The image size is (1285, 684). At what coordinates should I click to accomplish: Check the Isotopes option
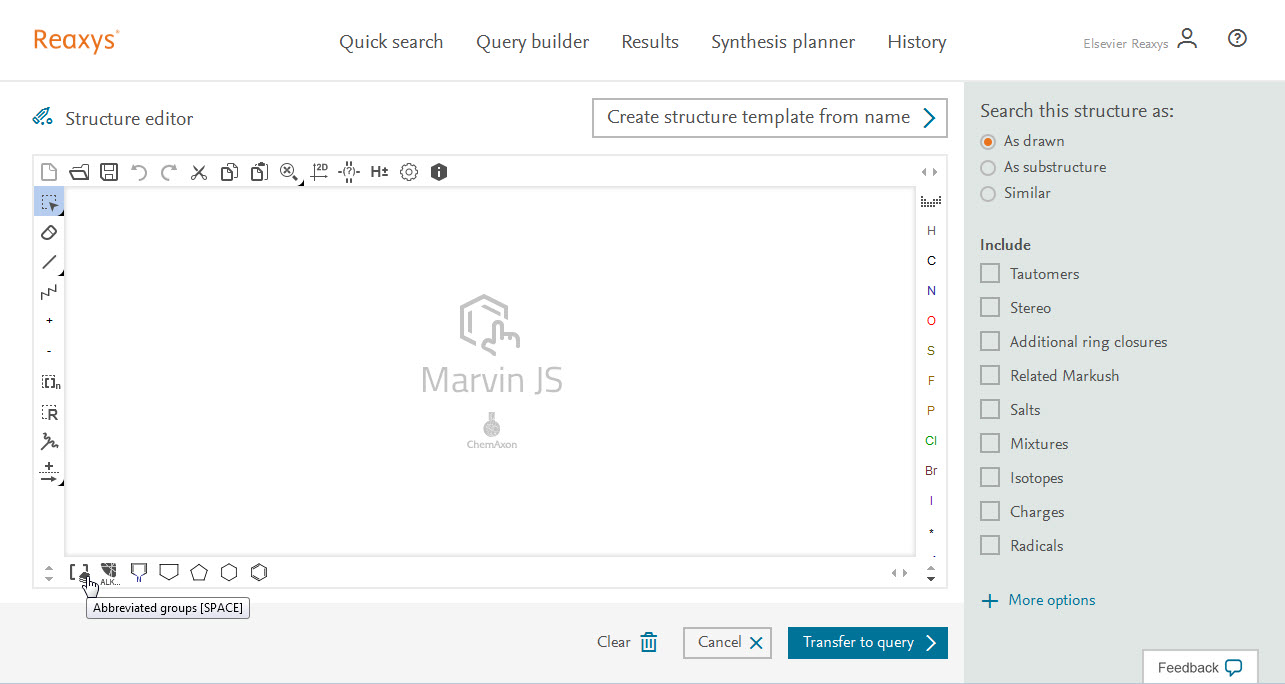click(x=990, y=477)
